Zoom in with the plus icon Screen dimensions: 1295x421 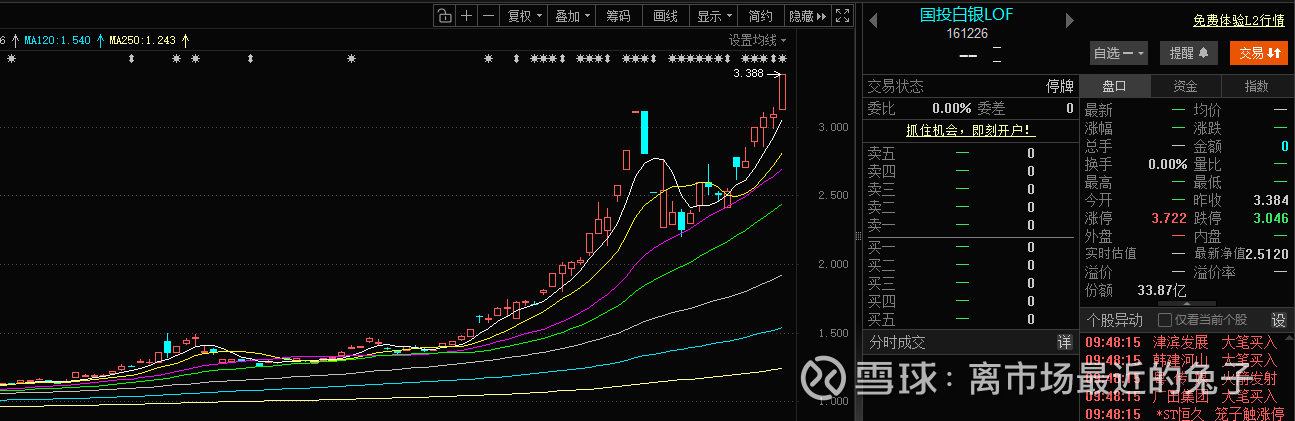(466, 15)
